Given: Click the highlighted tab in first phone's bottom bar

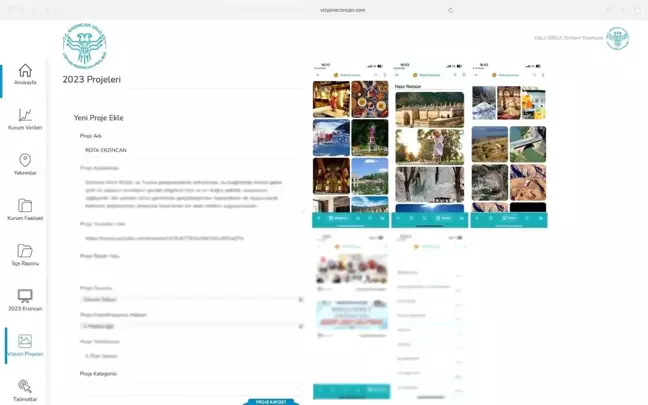Looking at the screenshot, I should point(338,218).
